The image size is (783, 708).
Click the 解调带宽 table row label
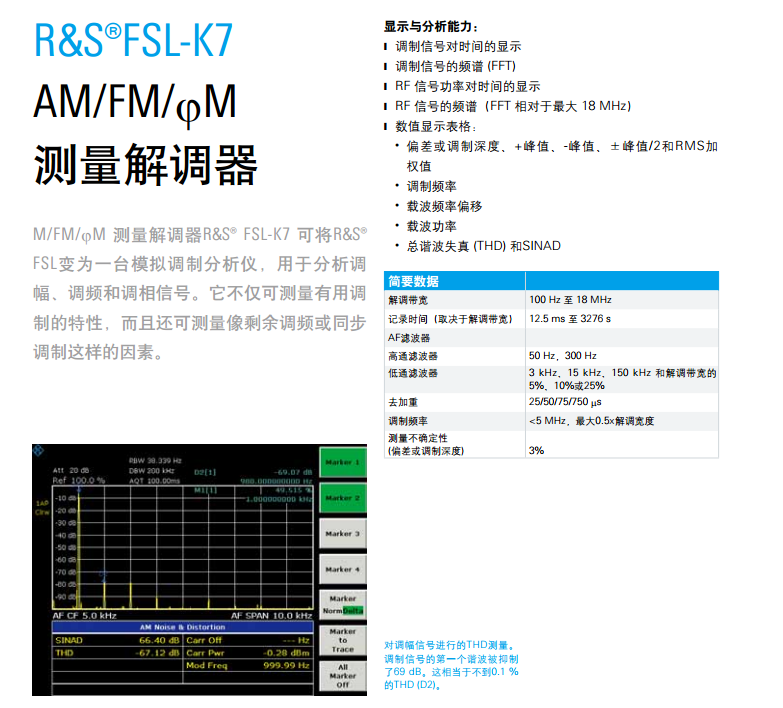pos(408,300)
